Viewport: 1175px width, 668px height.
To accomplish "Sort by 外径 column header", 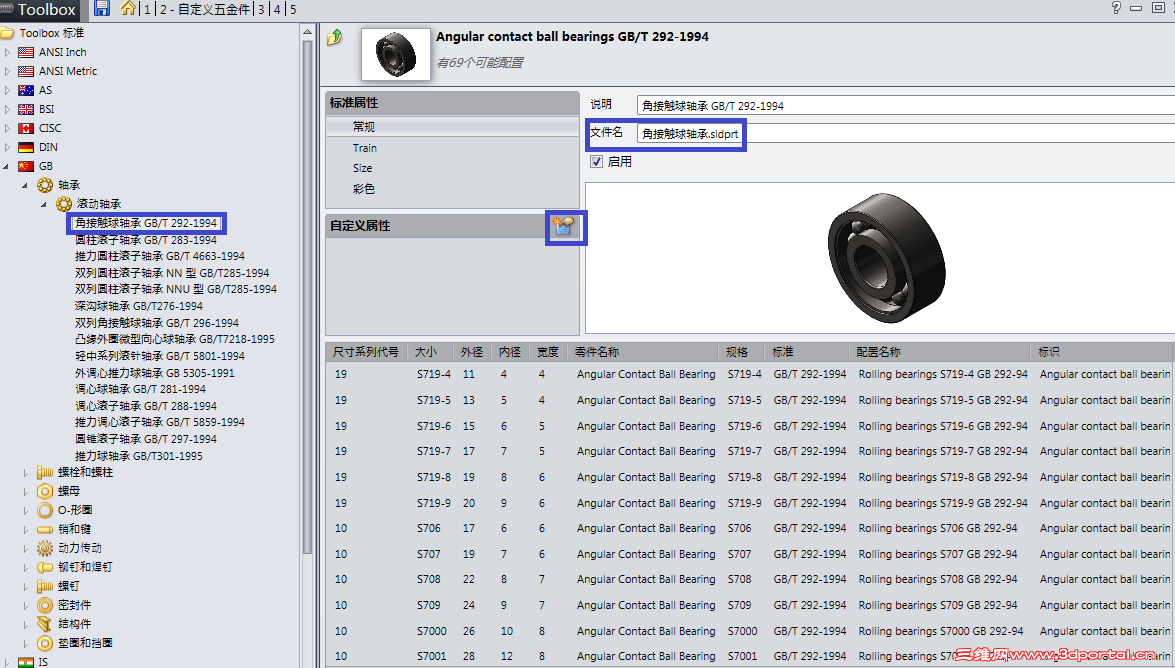I will click(472, 352).
